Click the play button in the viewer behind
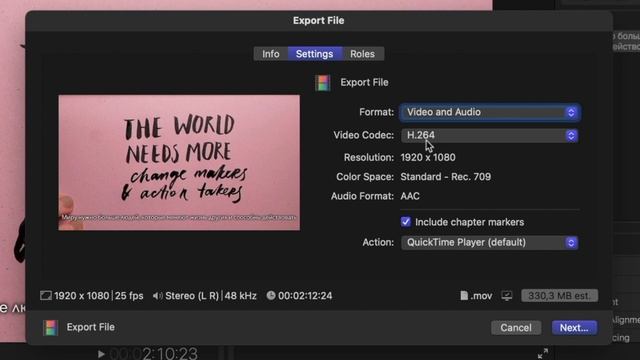This screenshot has height=360, width=640. click(x=101, y=354)
